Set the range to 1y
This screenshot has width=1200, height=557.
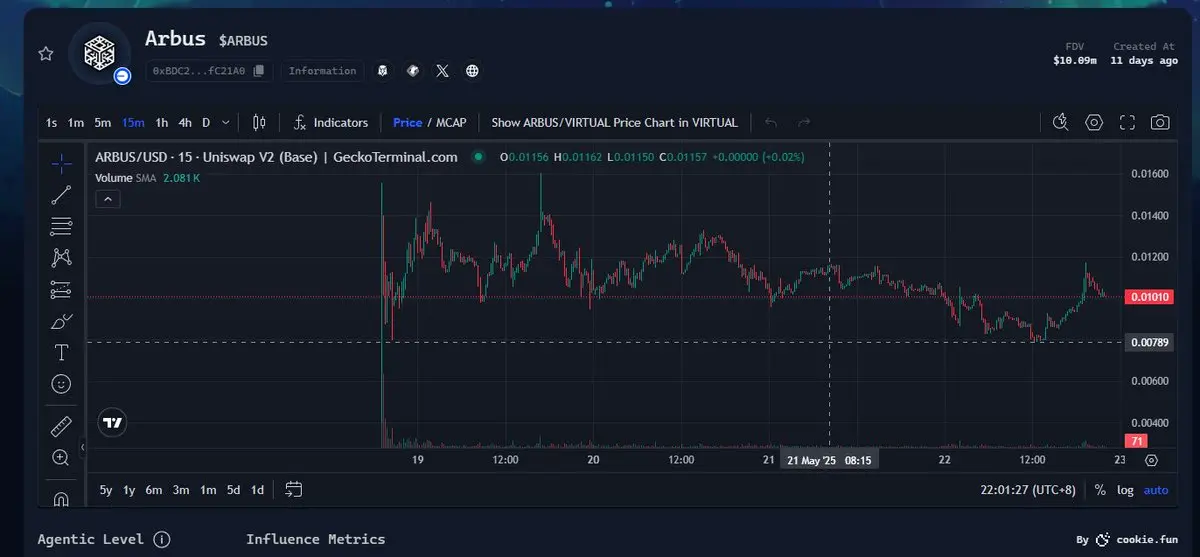(129, 490)
